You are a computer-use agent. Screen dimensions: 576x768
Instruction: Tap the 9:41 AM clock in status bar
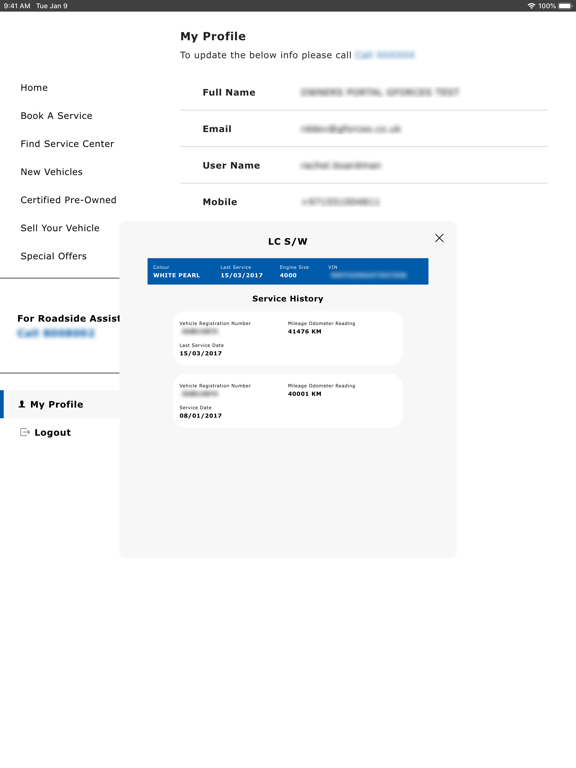(x=17, y=6)
